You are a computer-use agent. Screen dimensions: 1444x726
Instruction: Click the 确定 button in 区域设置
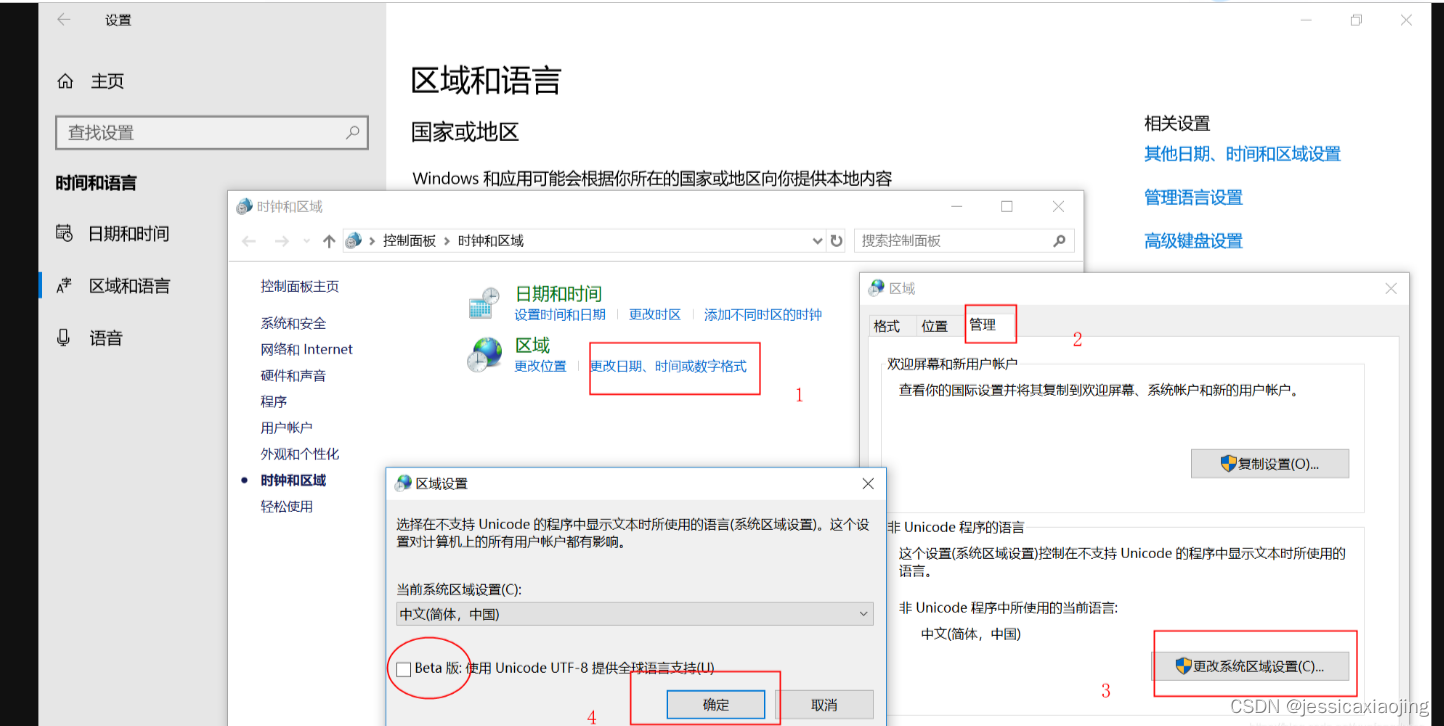[716, 704]
